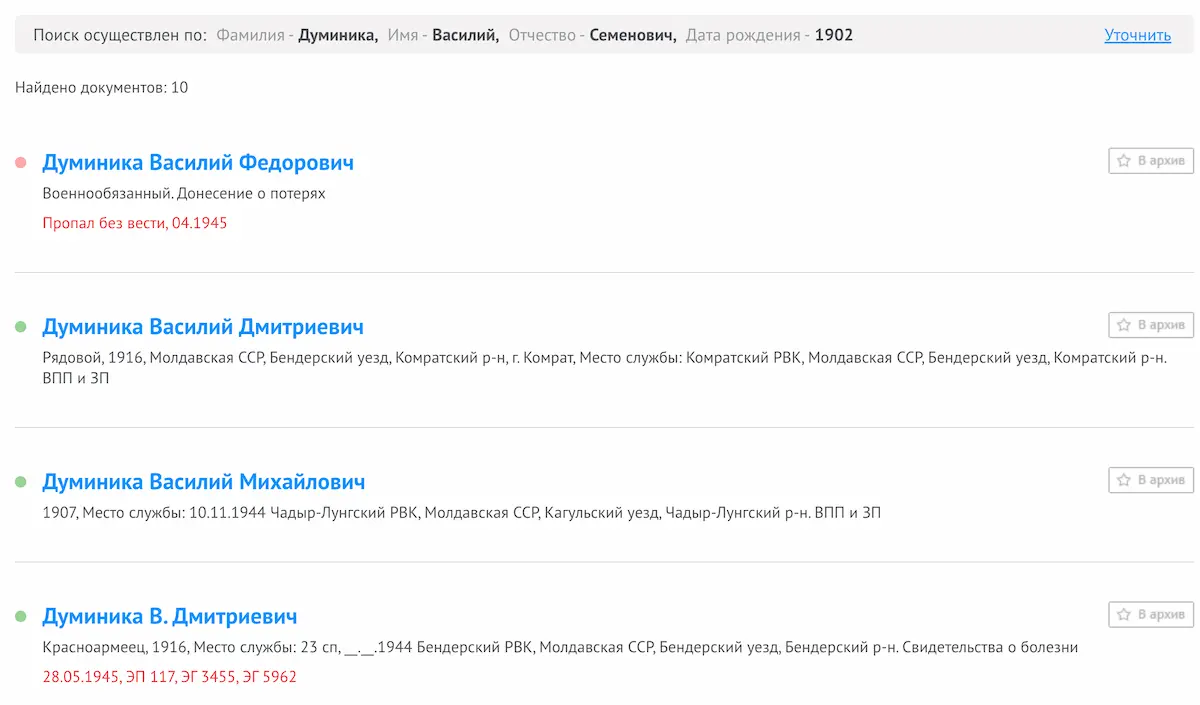Click green status dot beside Василий Михайлович

[x=20, y=482]
